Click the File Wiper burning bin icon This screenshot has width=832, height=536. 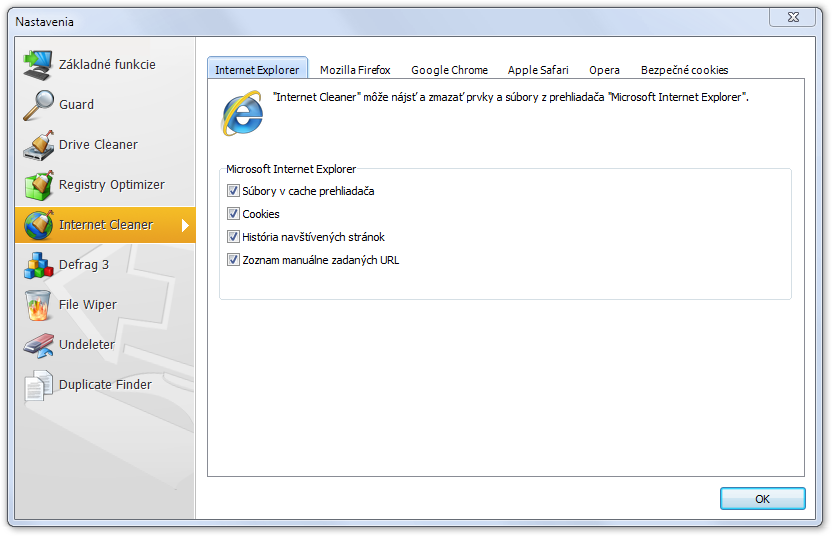[x=38, y=305]
